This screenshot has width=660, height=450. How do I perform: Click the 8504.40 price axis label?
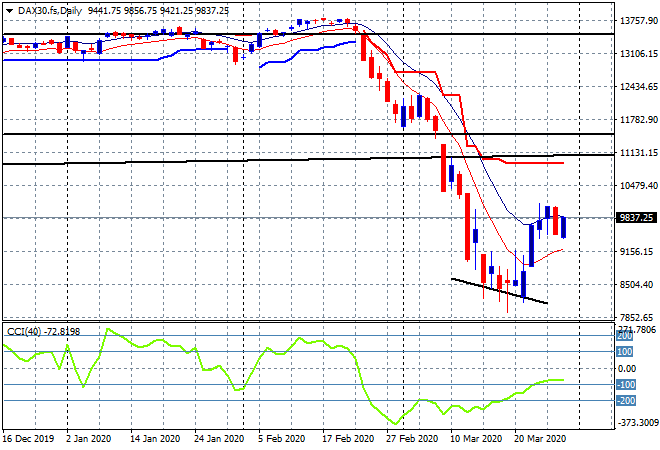click(637, 285)
